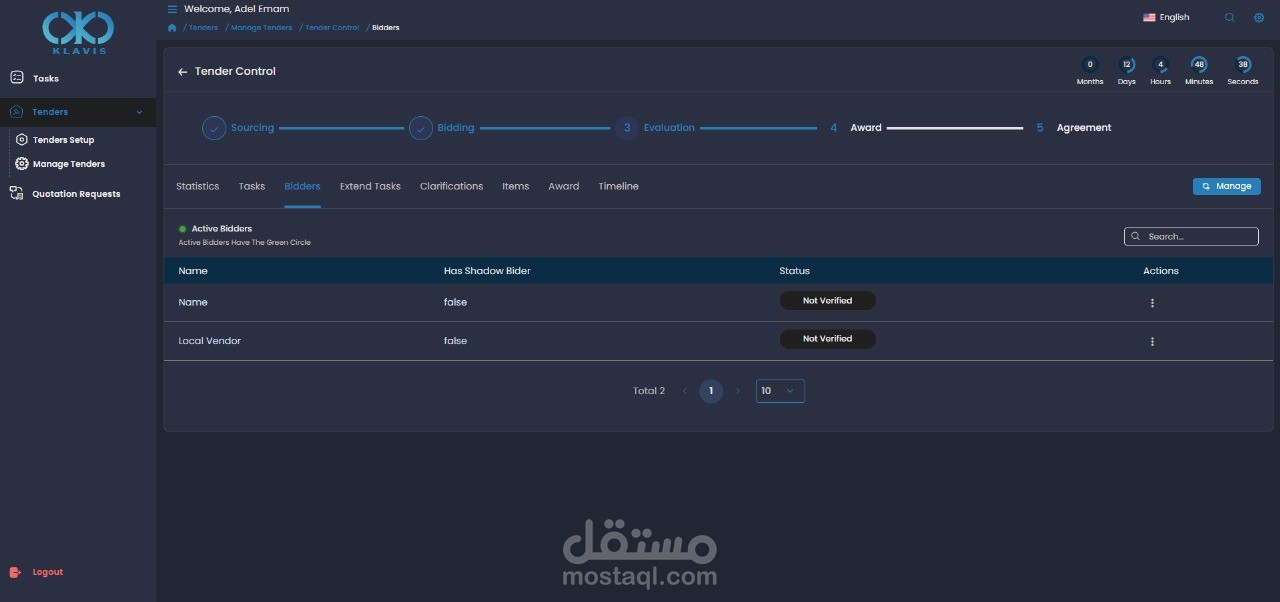Viewport: 1280px width, 602px height.
Task: Click the Award step progress line
Action: click(x=955, y=128)
